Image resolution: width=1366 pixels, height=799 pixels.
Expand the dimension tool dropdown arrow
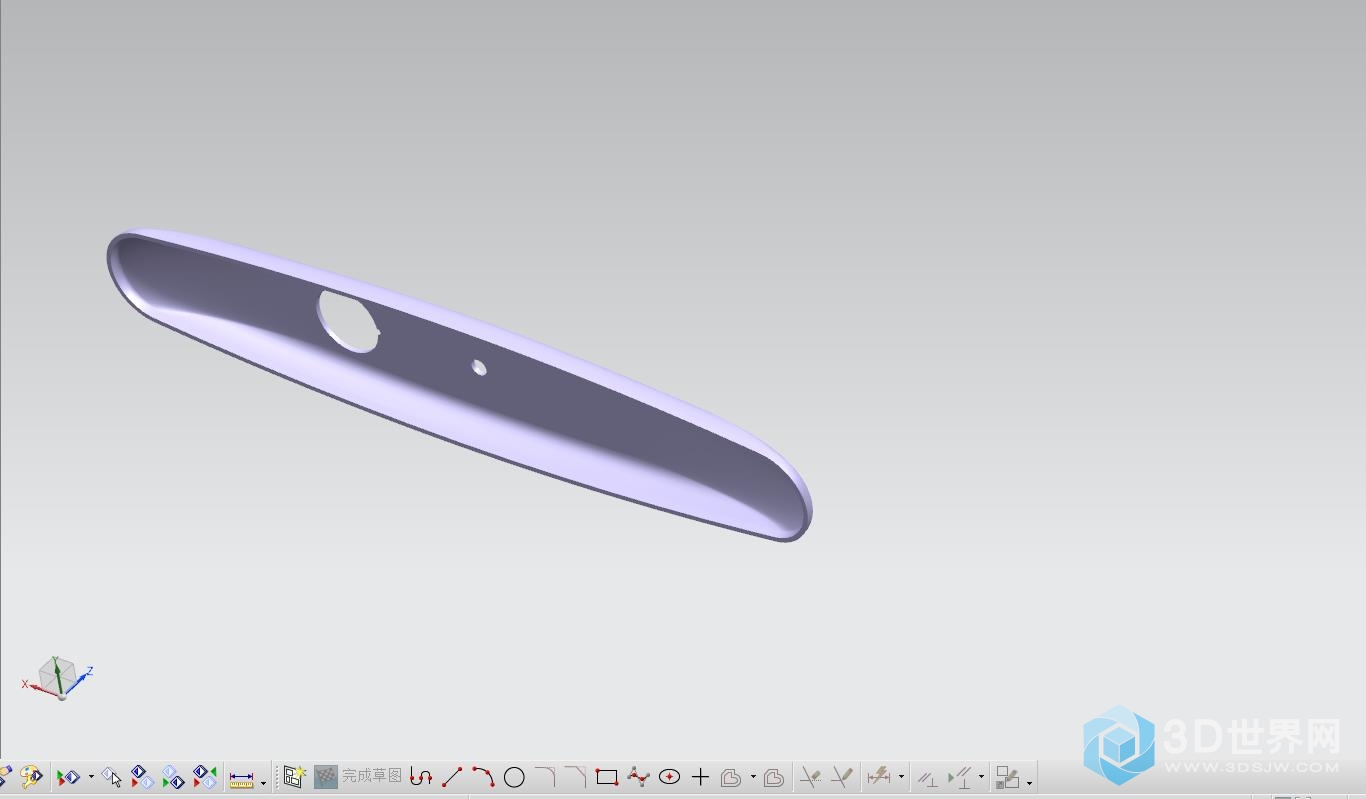coord(901,777)
